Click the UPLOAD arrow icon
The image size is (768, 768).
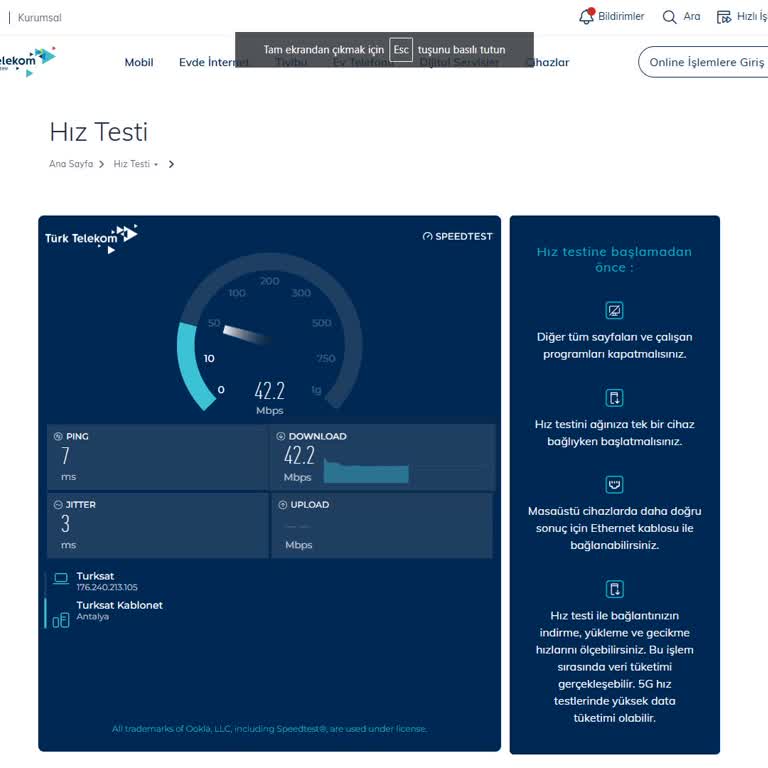click(283, 504)
